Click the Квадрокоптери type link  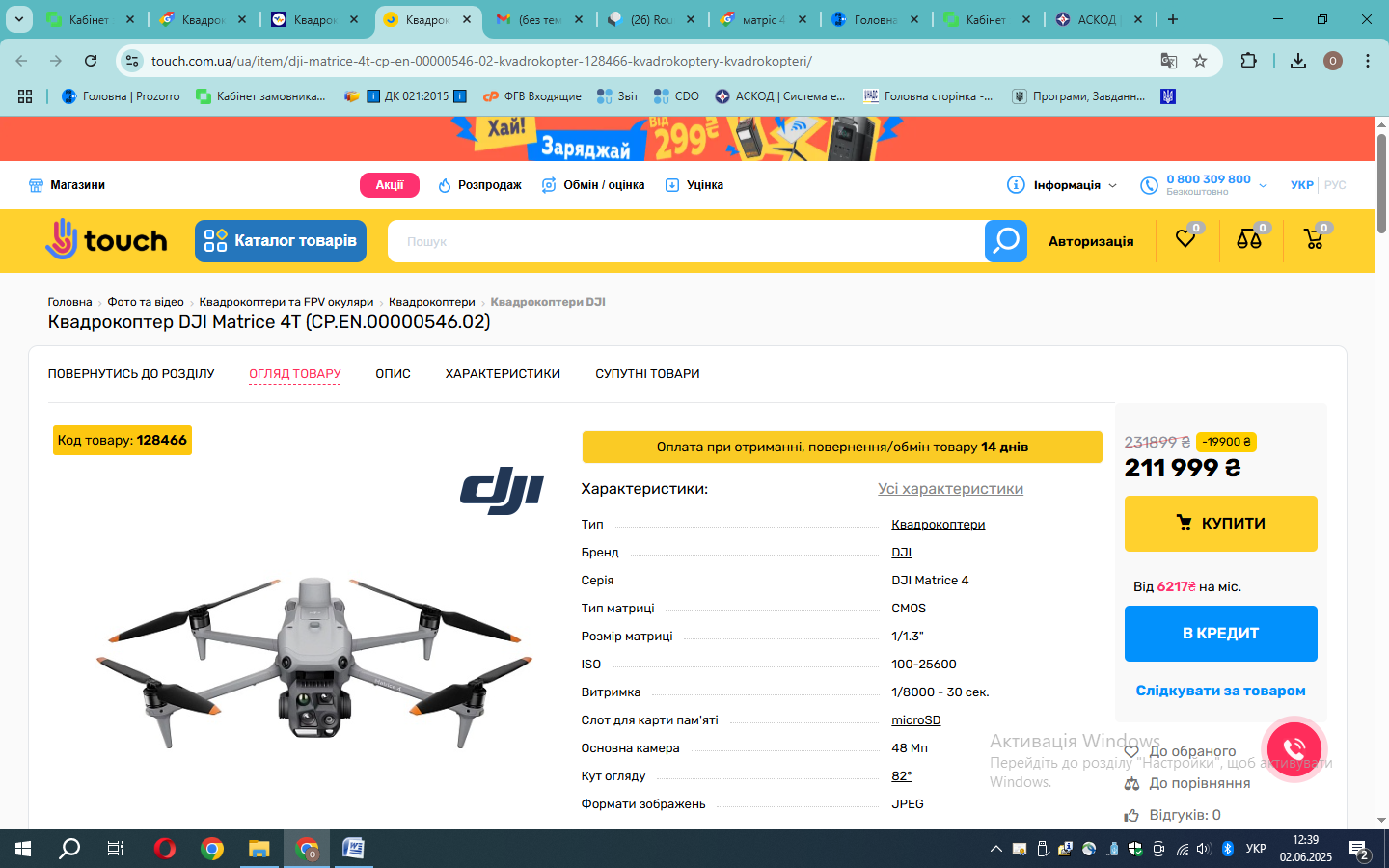click(x=938, y=525)
